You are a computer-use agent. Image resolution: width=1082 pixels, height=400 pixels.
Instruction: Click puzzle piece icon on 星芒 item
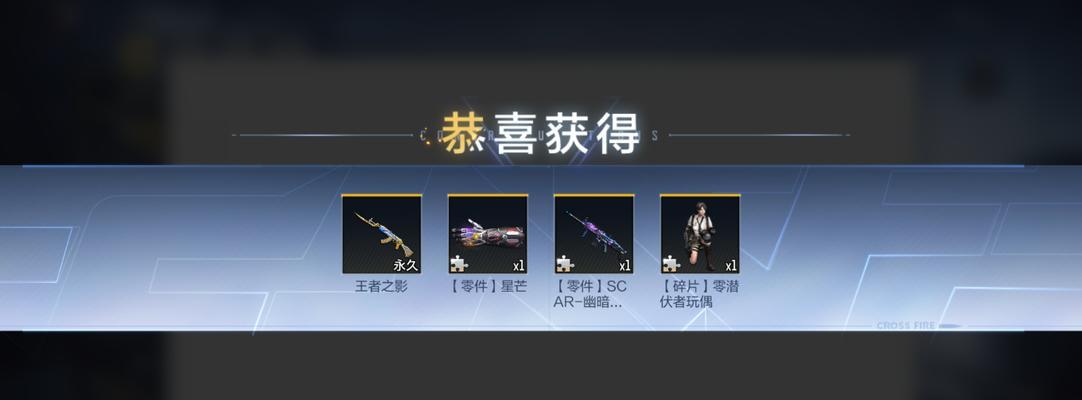[460, 263]
